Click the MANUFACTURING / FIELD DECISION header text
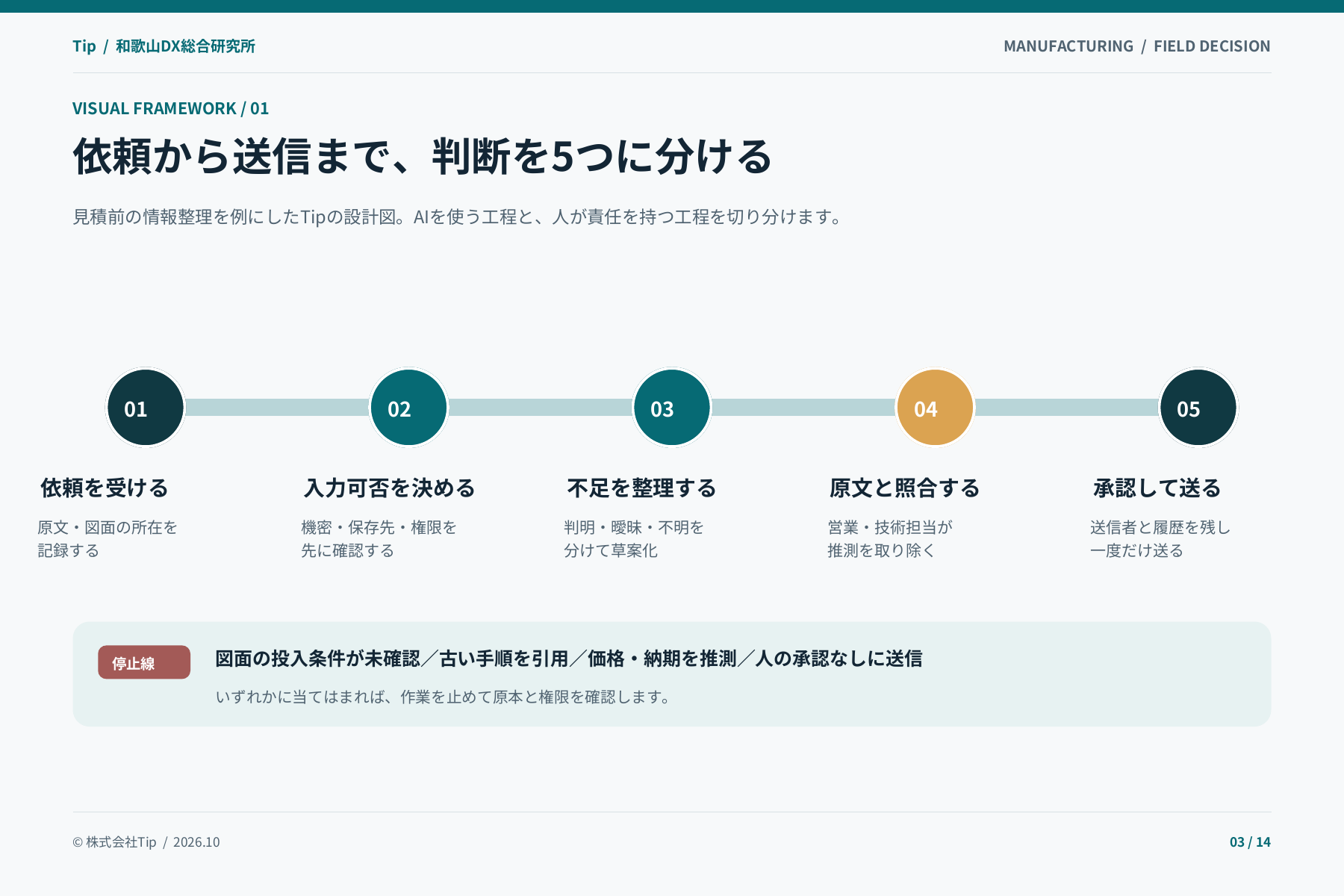1344x896 pixels. [1137, 46]
